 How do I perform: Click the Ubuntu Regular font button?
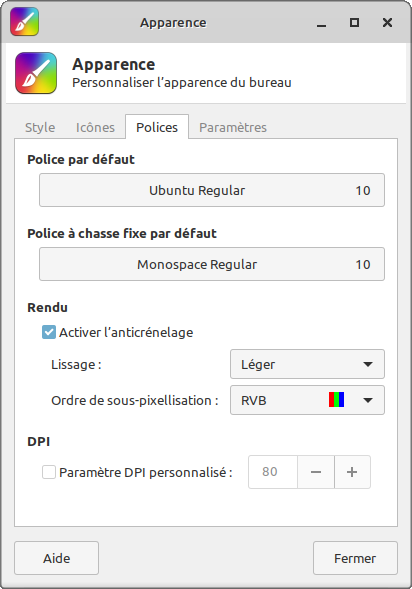click(x=212, y=190)
